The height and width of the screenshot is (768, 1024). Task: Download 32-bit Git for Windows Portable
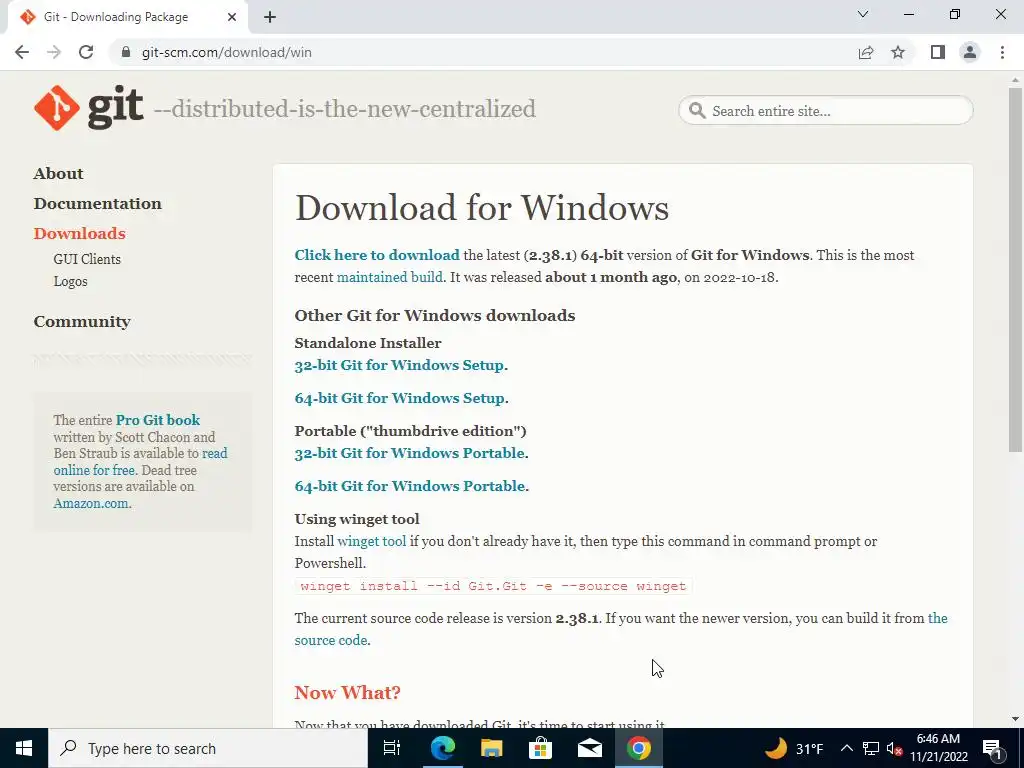coord(409,453)
